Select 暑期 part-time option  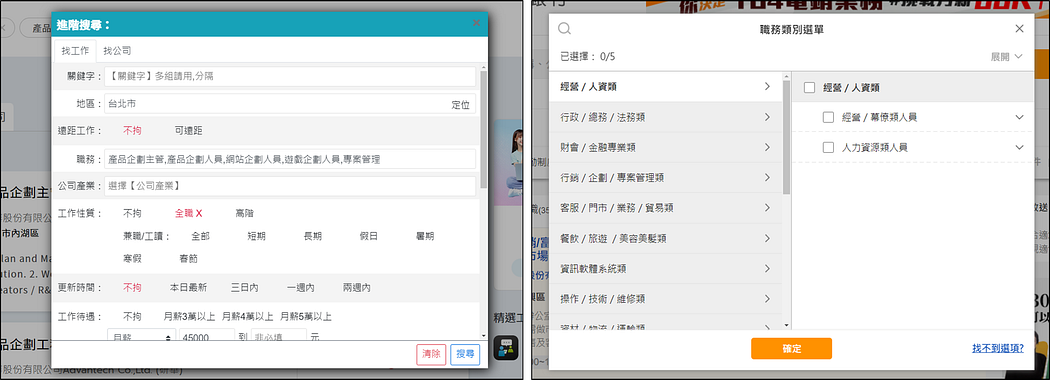(425, 236)
